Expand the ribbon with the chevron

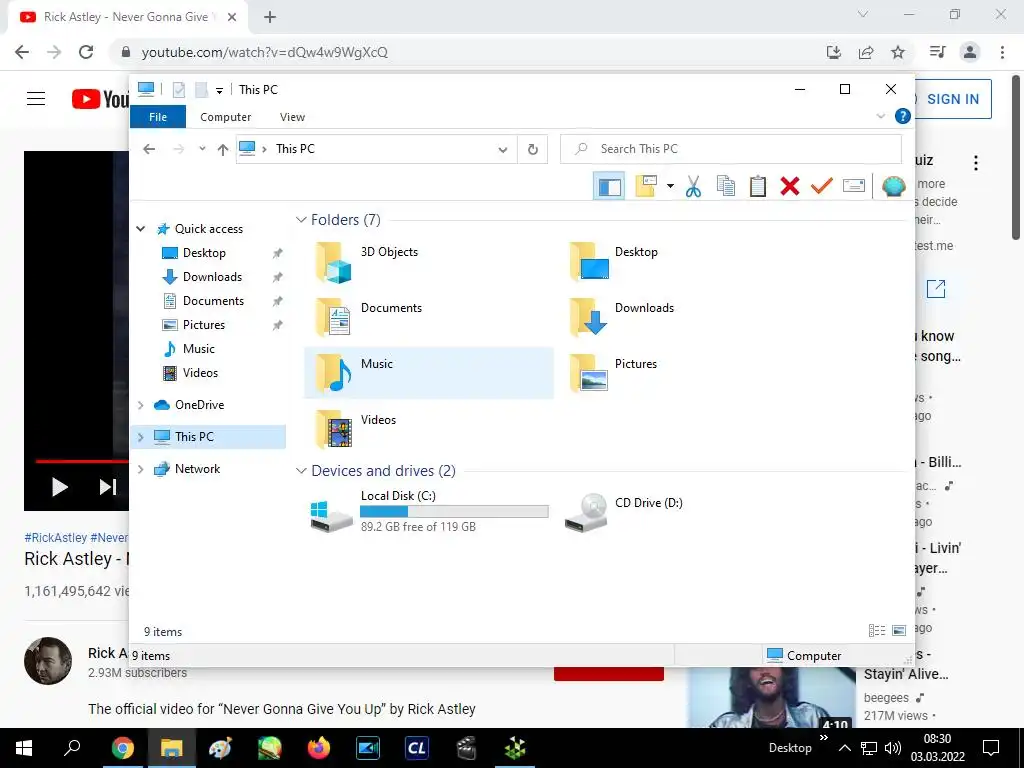tap(880, 116)
